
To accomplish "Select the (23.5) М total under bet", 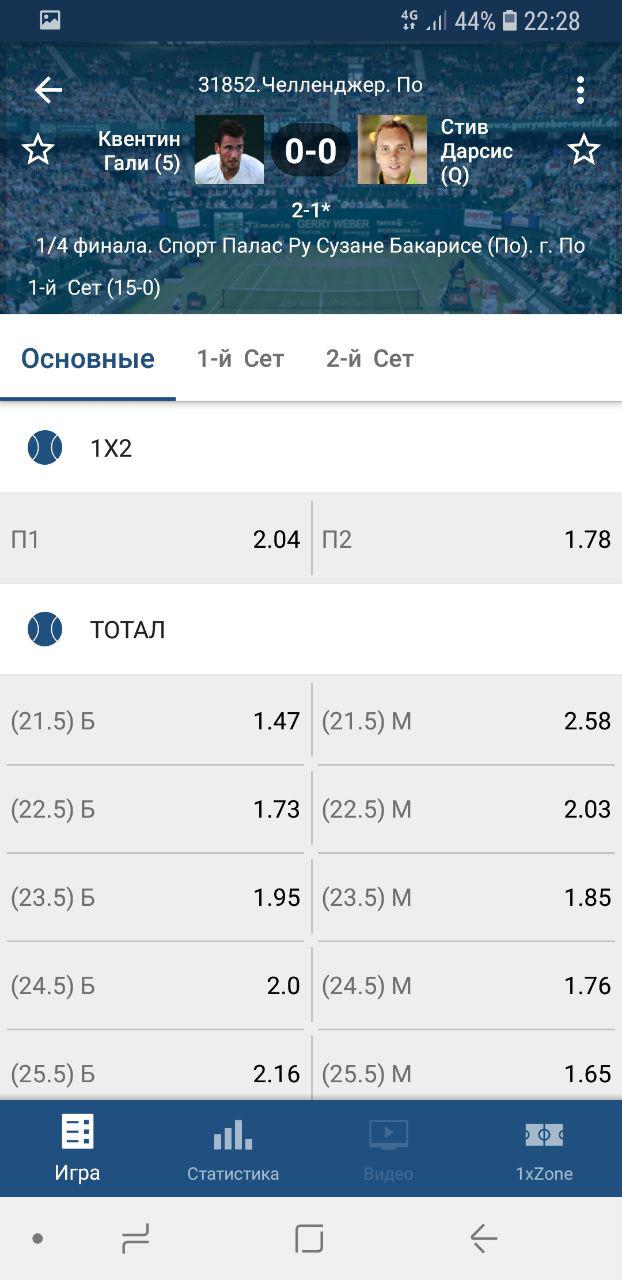I will pos(466,898).
